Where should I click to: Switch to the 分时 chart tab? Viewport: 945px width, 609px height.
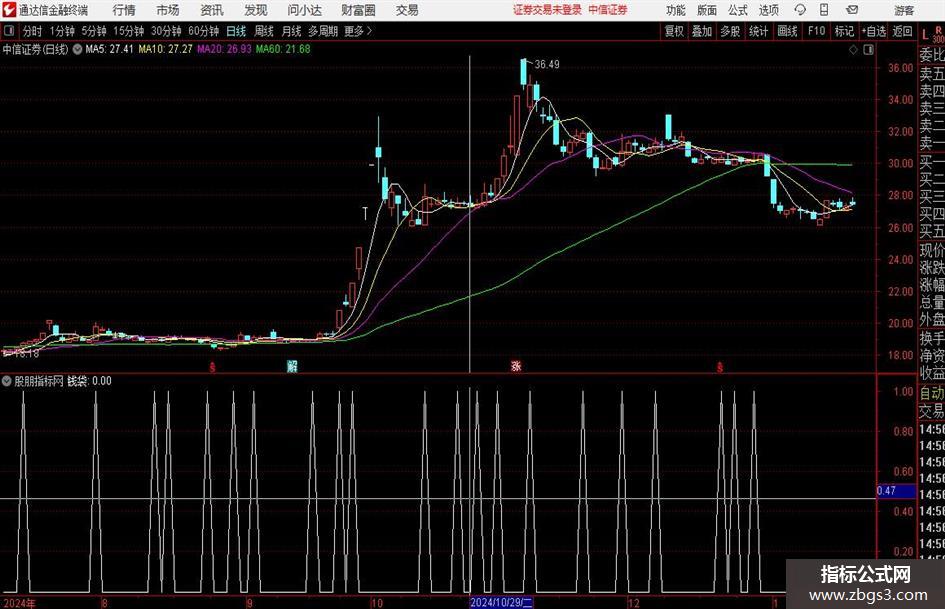click(32, 31)
